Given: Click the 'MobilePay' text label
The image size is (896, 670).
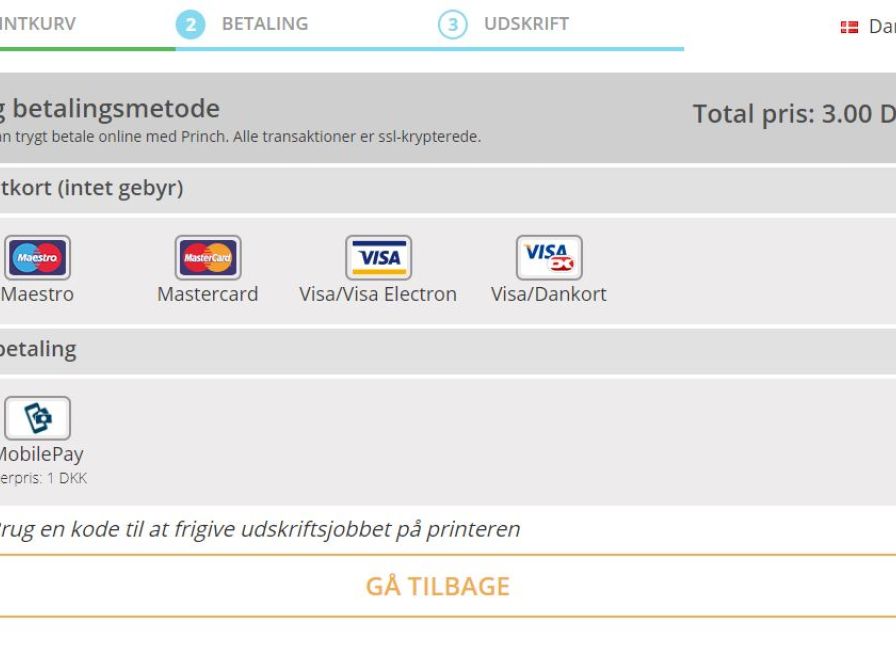Looking at the screenshot, I should click(x=40, y=454).
